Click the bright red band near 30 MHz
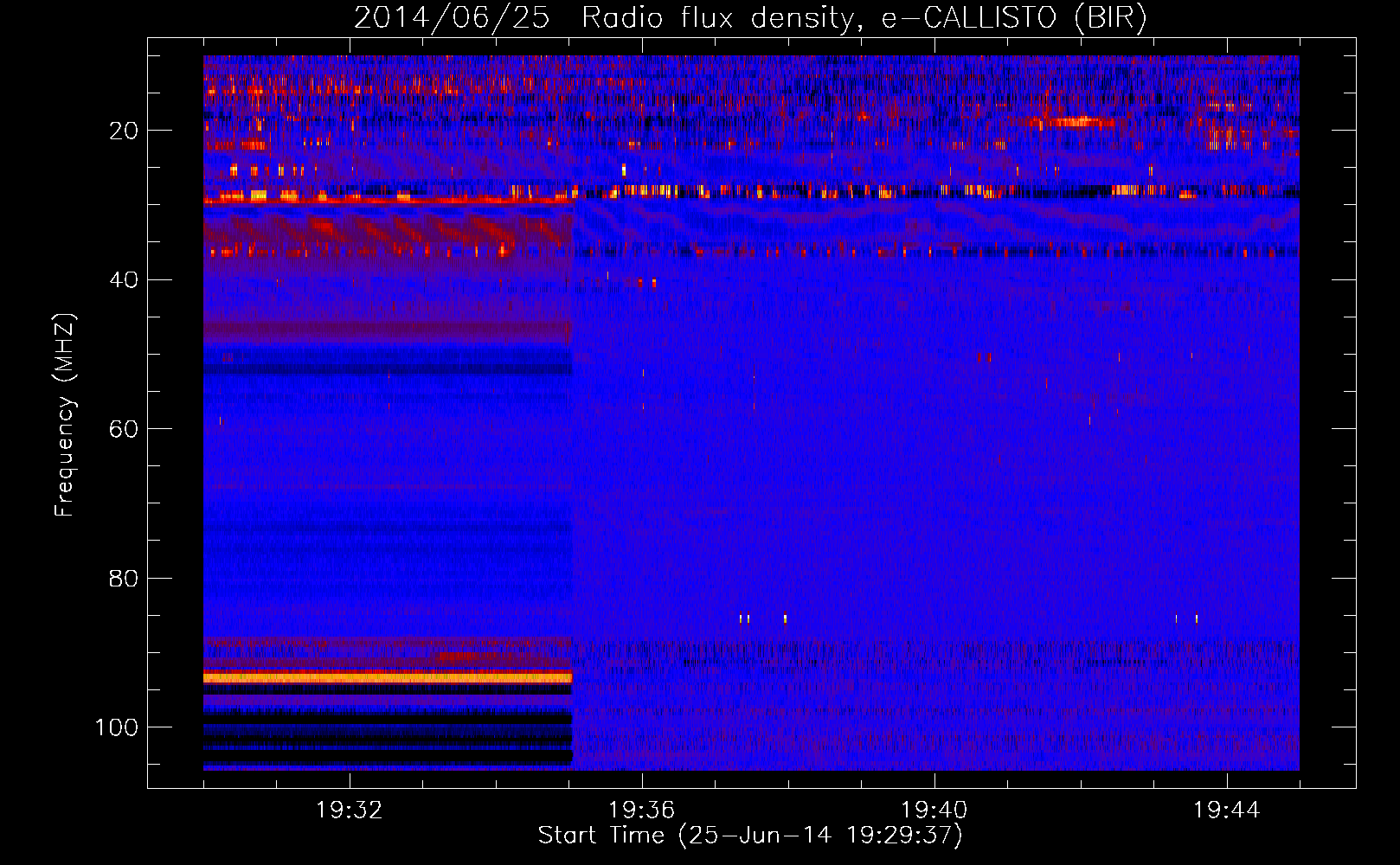The width and height of the screenshot is (1400, 865). [388, 201]
